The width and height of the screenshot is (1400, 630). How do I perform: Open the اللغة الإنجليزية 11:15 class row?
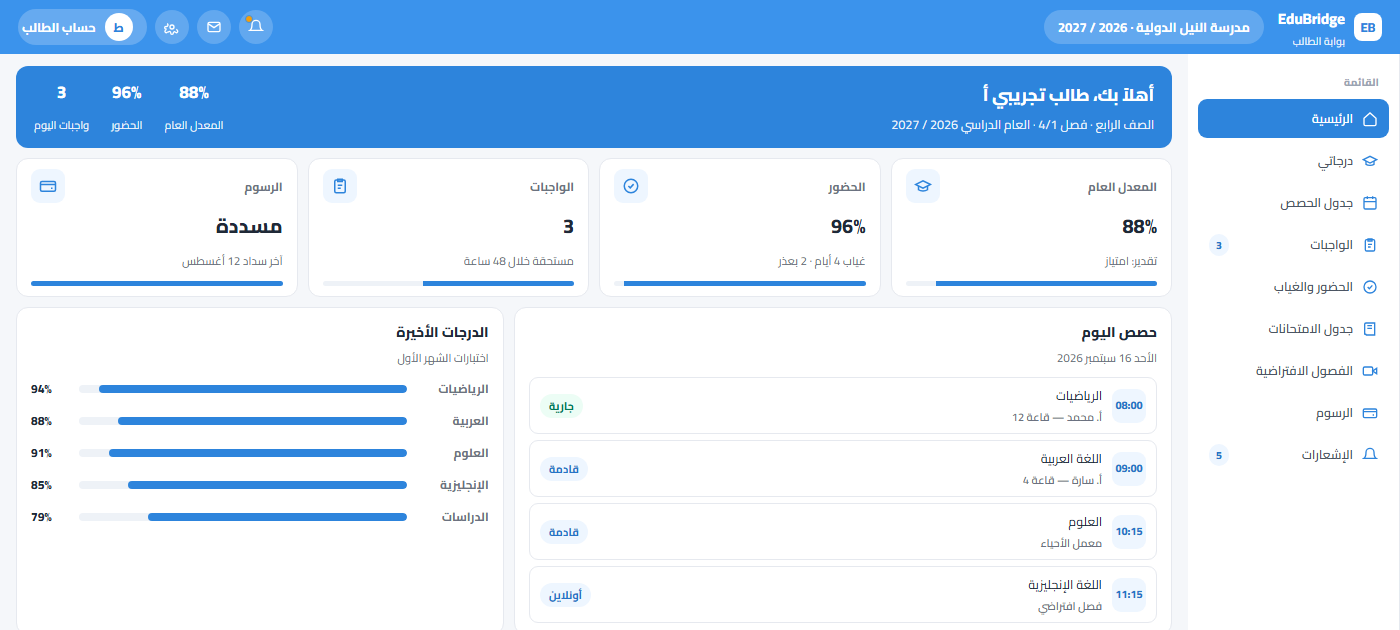(843, 595)
